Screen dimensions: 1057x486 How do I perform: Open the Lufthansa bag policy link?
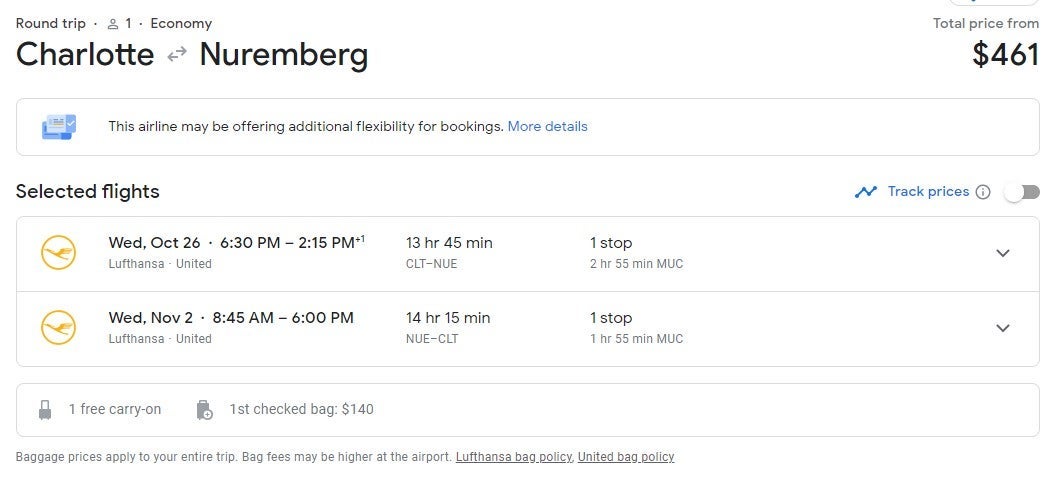click(x=514, y=457)
